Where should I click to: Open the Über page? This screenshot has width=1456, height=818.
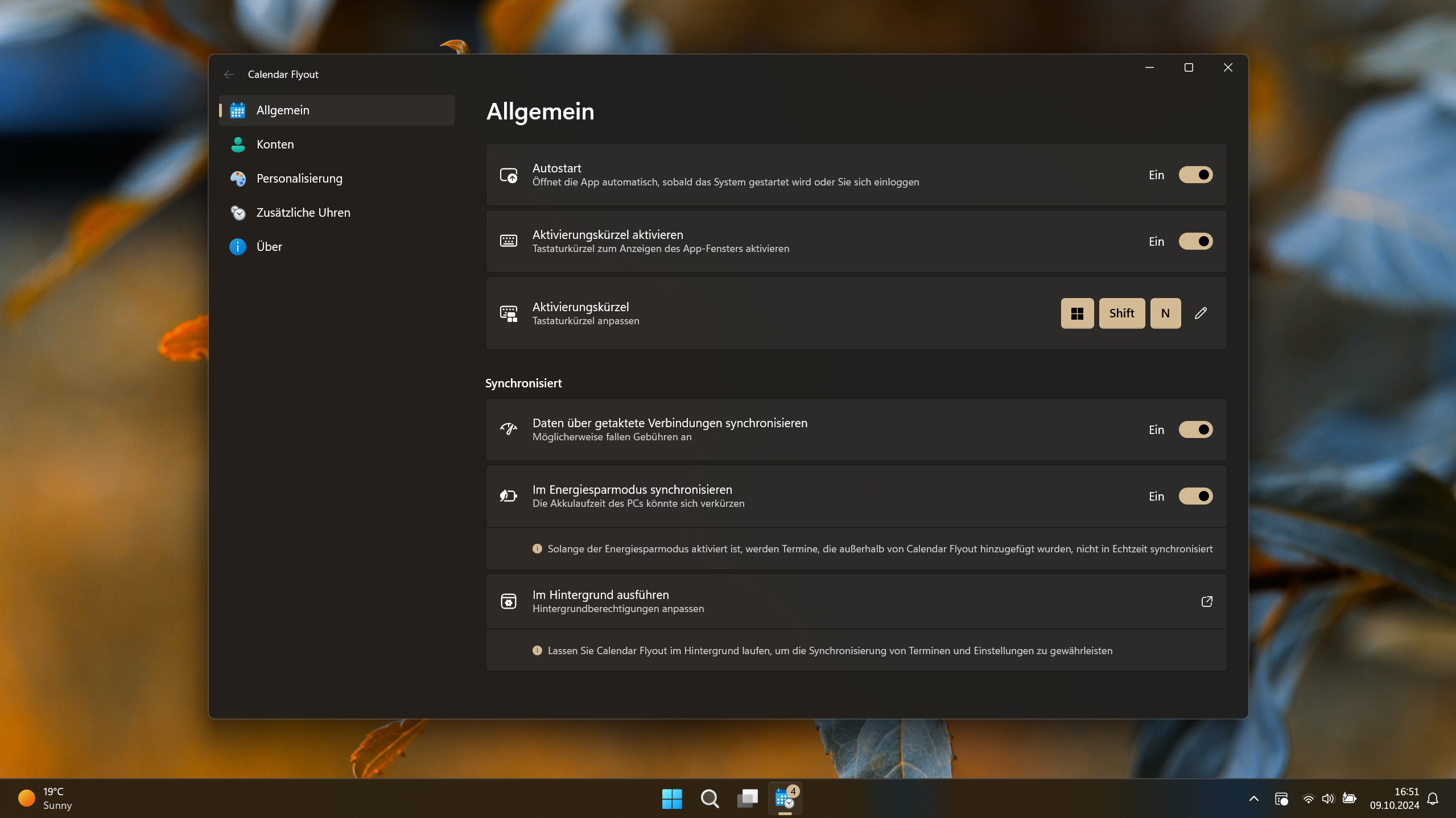(337, 247)
